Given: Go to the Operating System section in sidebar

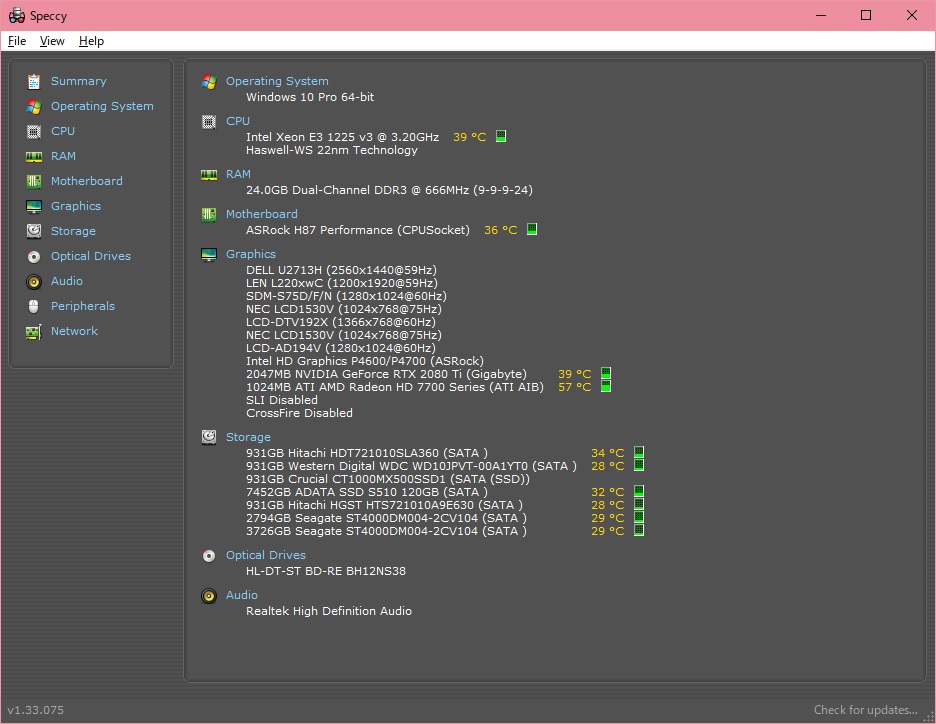Looking at the screenshot, I should (x=102, y=106).
